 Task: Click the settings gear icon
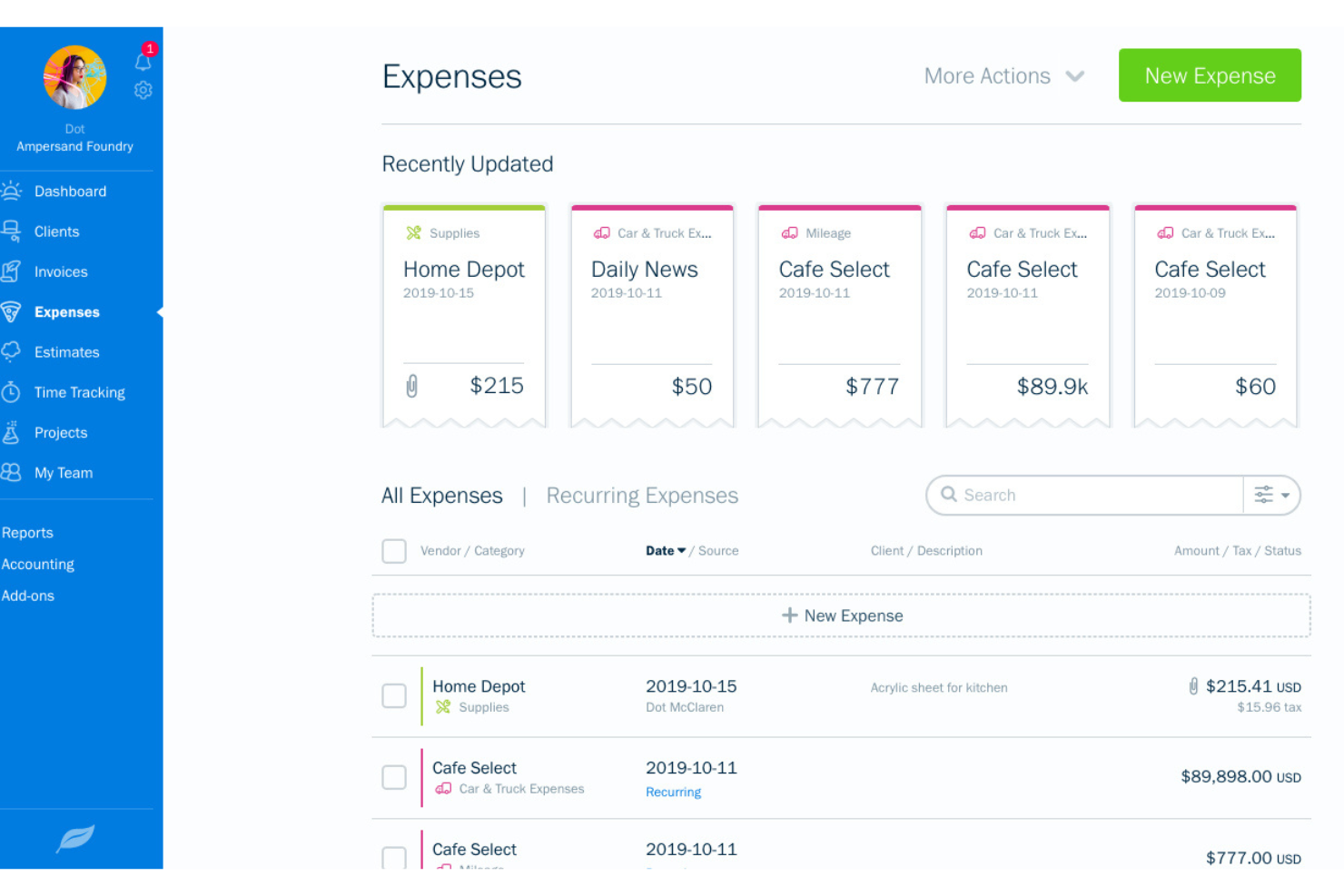coord(143,90)
